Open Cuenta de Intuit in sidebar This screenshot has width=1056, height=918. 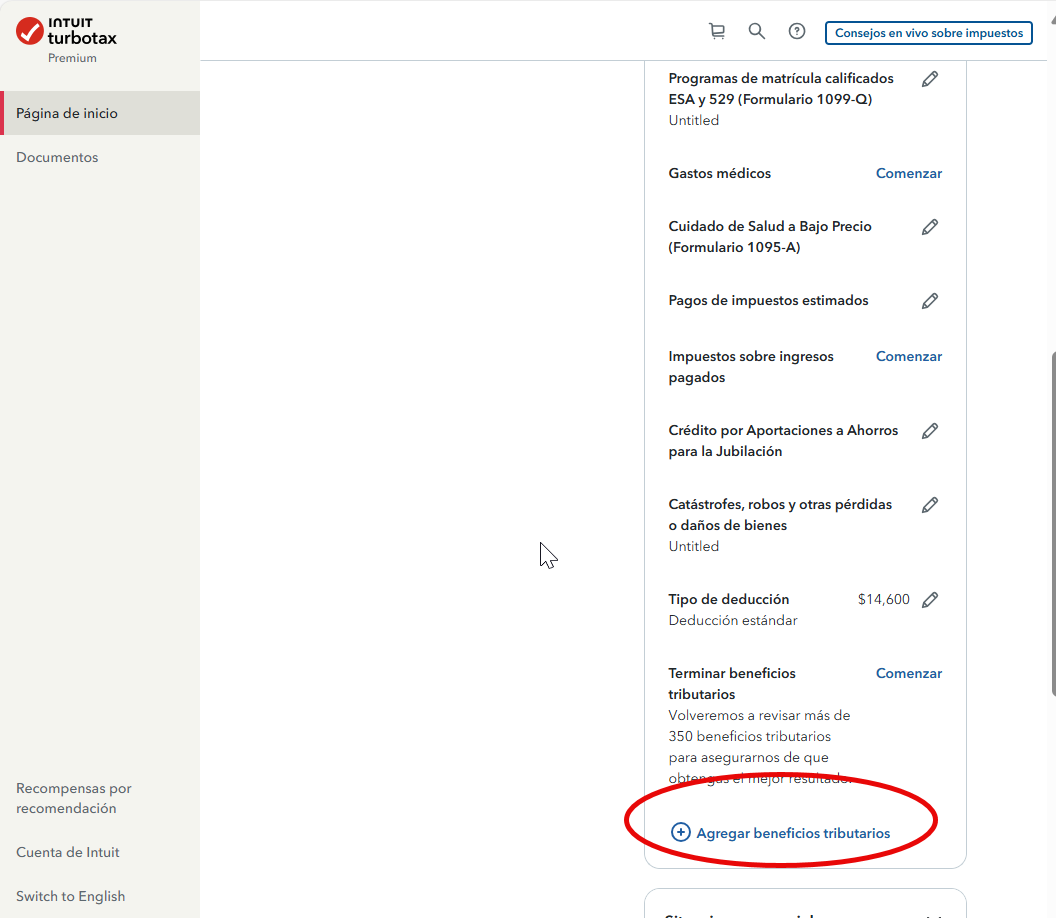(67, 852)
